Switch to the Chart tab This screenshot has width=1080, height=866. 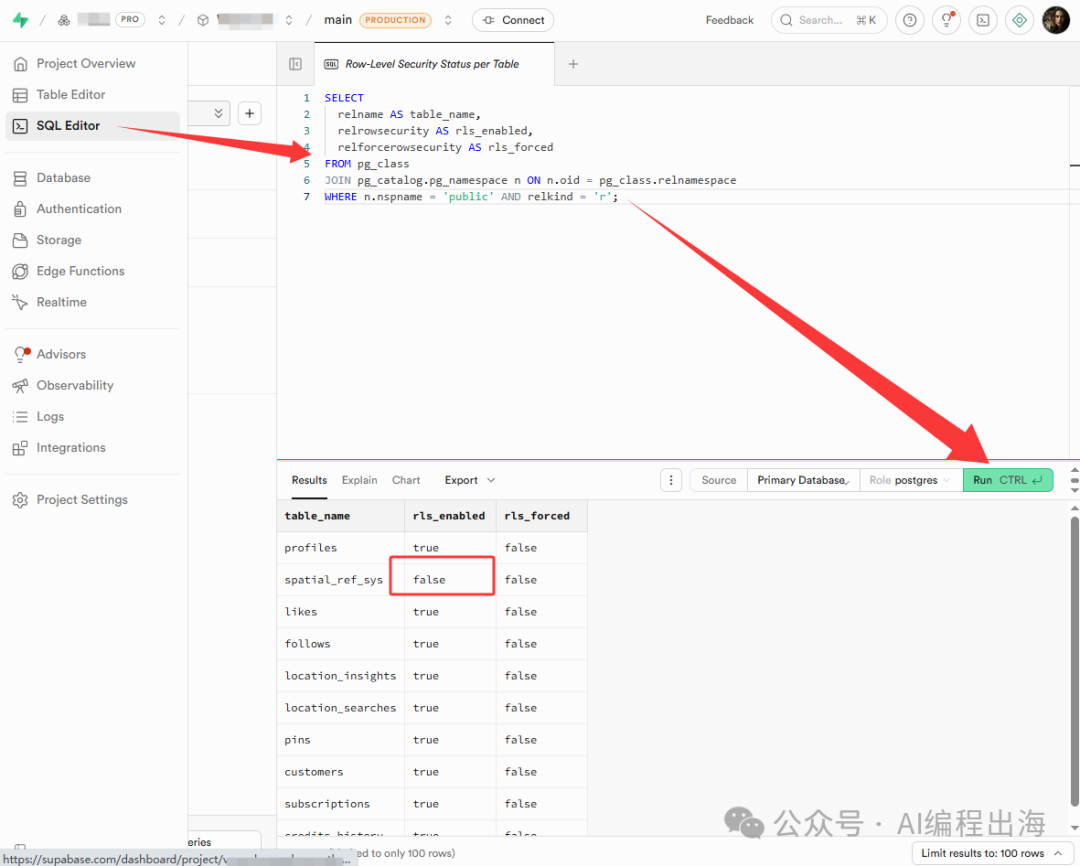click(x=406, y=480)
